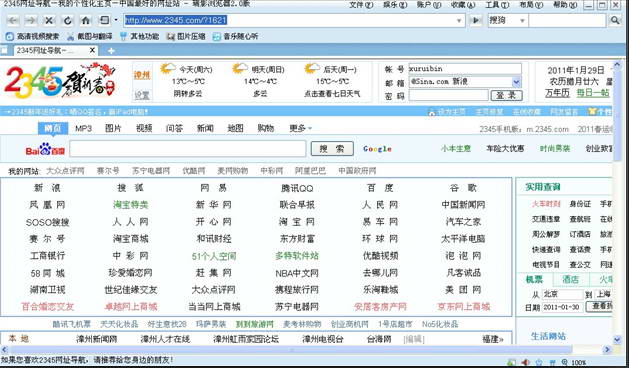This screenshot has width=629, height=368.
Task: Open 音乐随心听 bookmark
Action: point(235,37)
